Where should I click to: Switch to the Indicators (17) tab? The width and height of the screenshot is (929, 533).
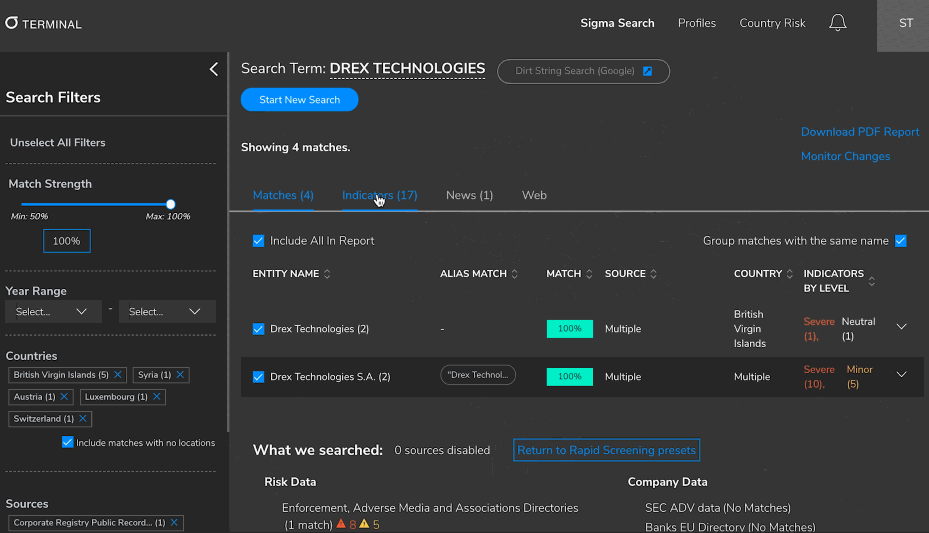(x=379, y=195)
